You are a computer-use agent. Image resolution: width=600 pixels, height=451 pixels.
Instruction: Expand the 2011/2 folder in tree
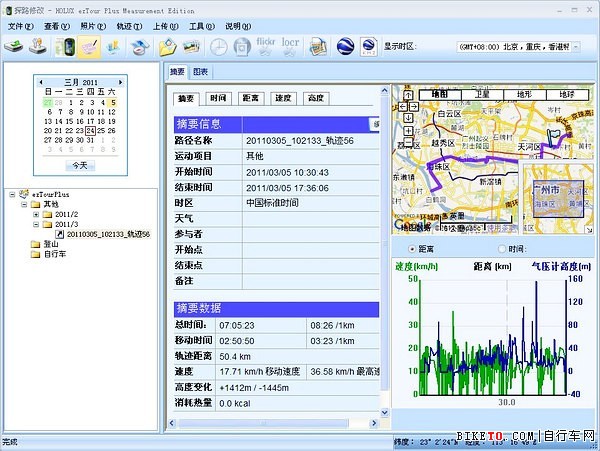point(37,214)
